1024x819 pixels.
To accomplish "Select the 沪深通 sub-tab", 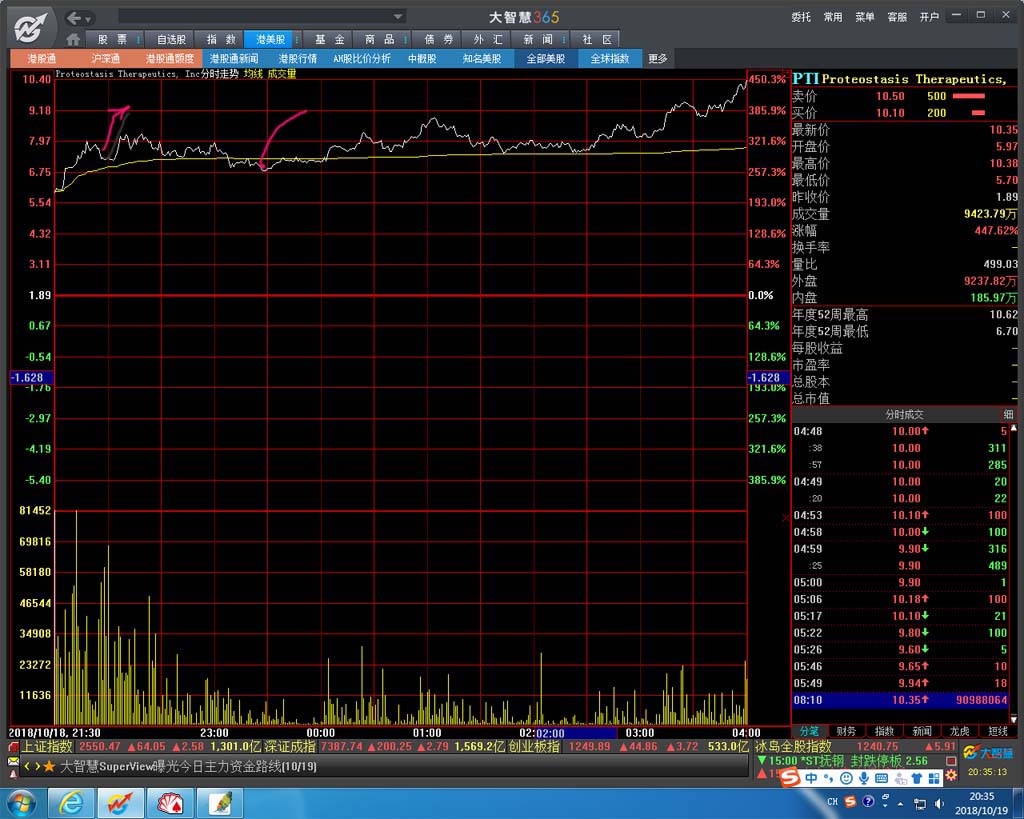I will (105, 59).
